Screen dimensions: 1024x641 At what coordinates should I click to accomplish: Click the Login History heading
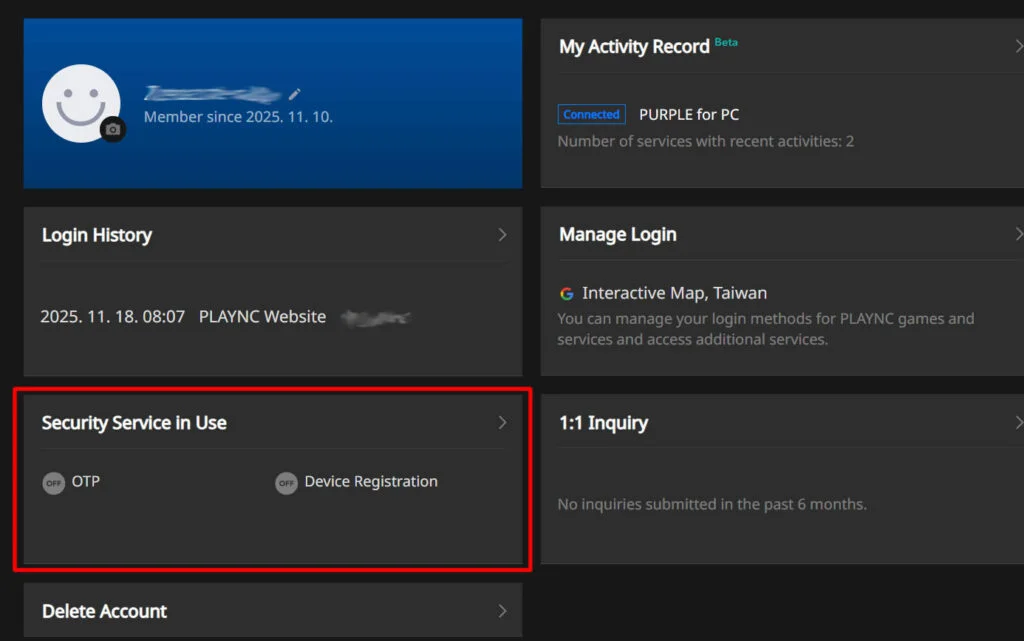(x=97, y=235)
